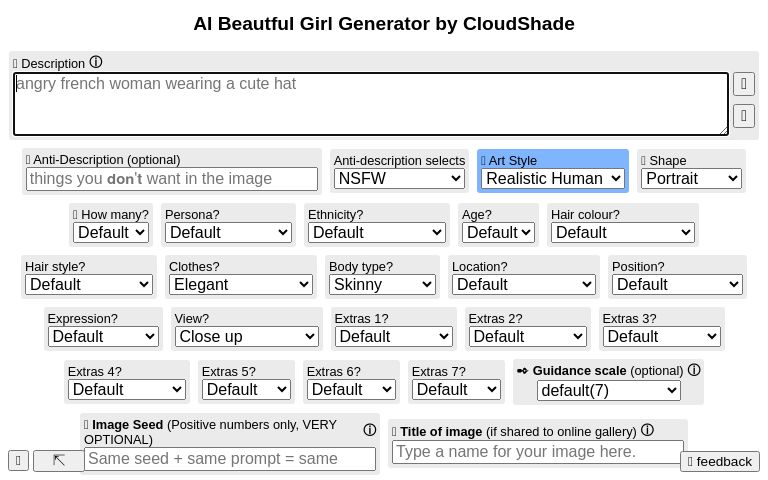Image resolution: width=768 pixels, height=480 pixels.
Task: Click the Title of image text field
Action: click(538, 452)
